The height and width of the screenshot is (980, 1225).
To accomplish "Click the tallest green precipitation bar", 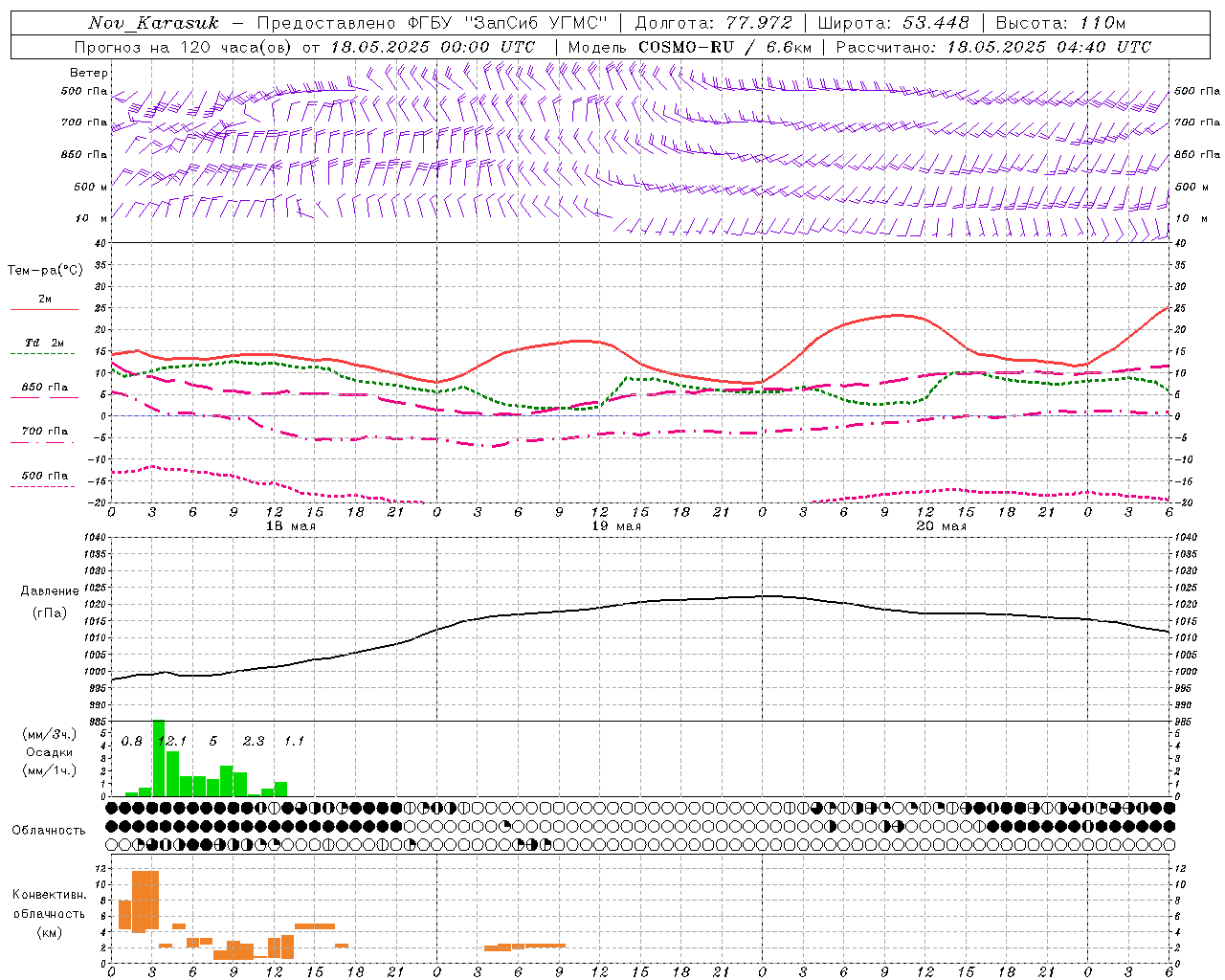I will [x=159, y=758].
